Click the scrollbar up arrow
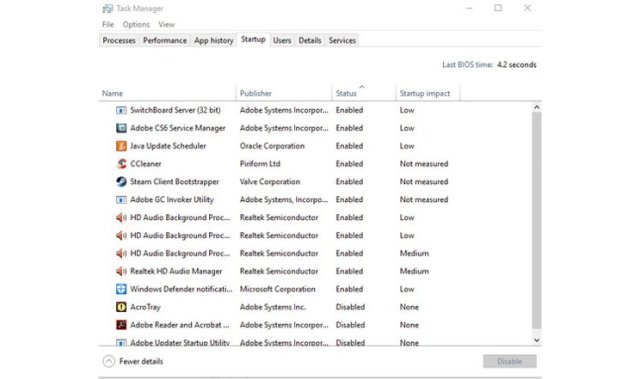Viewport: 640px width, 379px height. (x=537, y=107)
